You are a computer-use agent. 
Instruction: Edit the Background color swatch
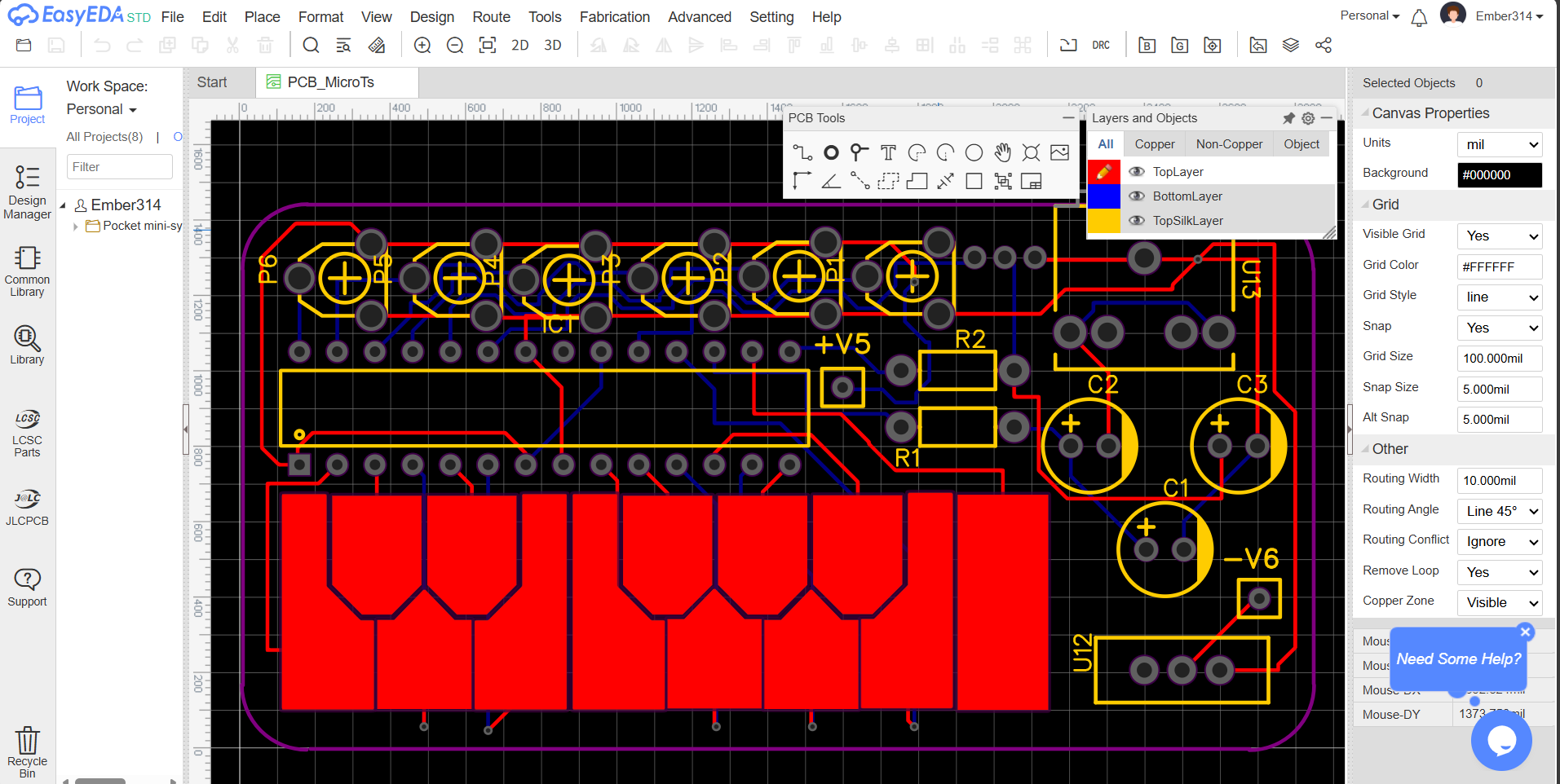[1498, 174]
